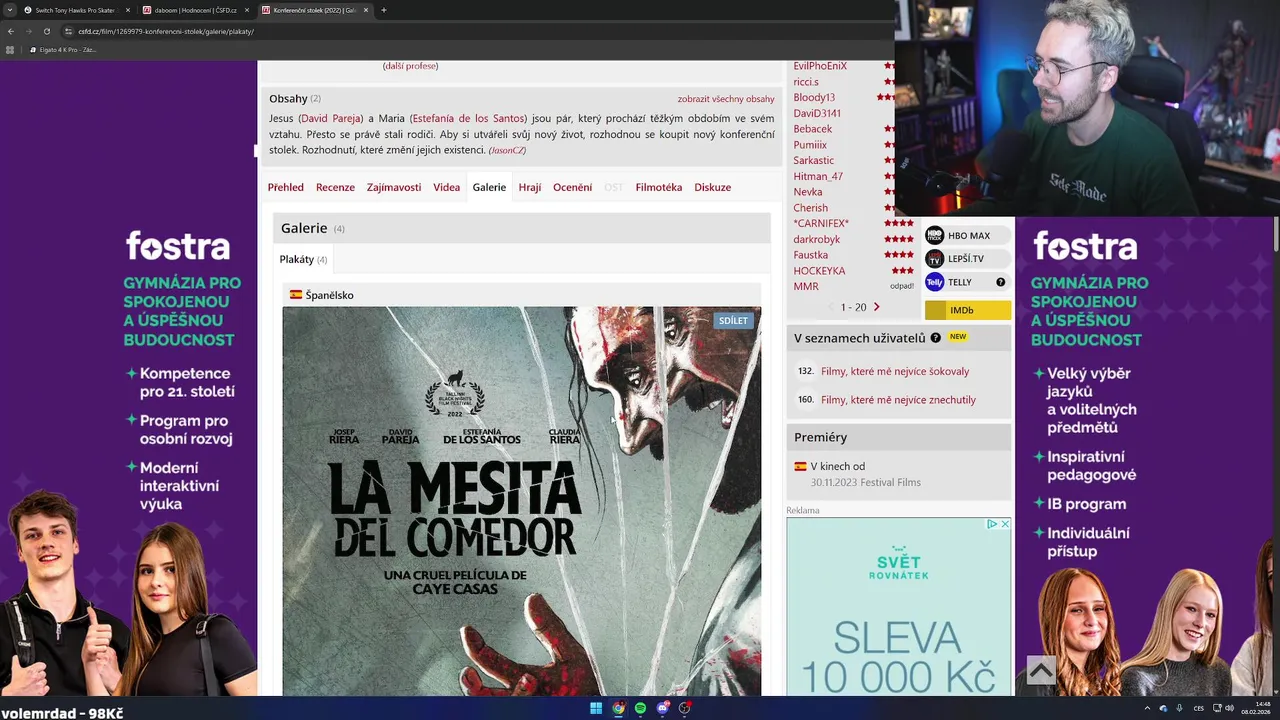Viewport: 1280px width, 720px height.
Task: Click the browser back arrow
Action: (x=10, y=31)
